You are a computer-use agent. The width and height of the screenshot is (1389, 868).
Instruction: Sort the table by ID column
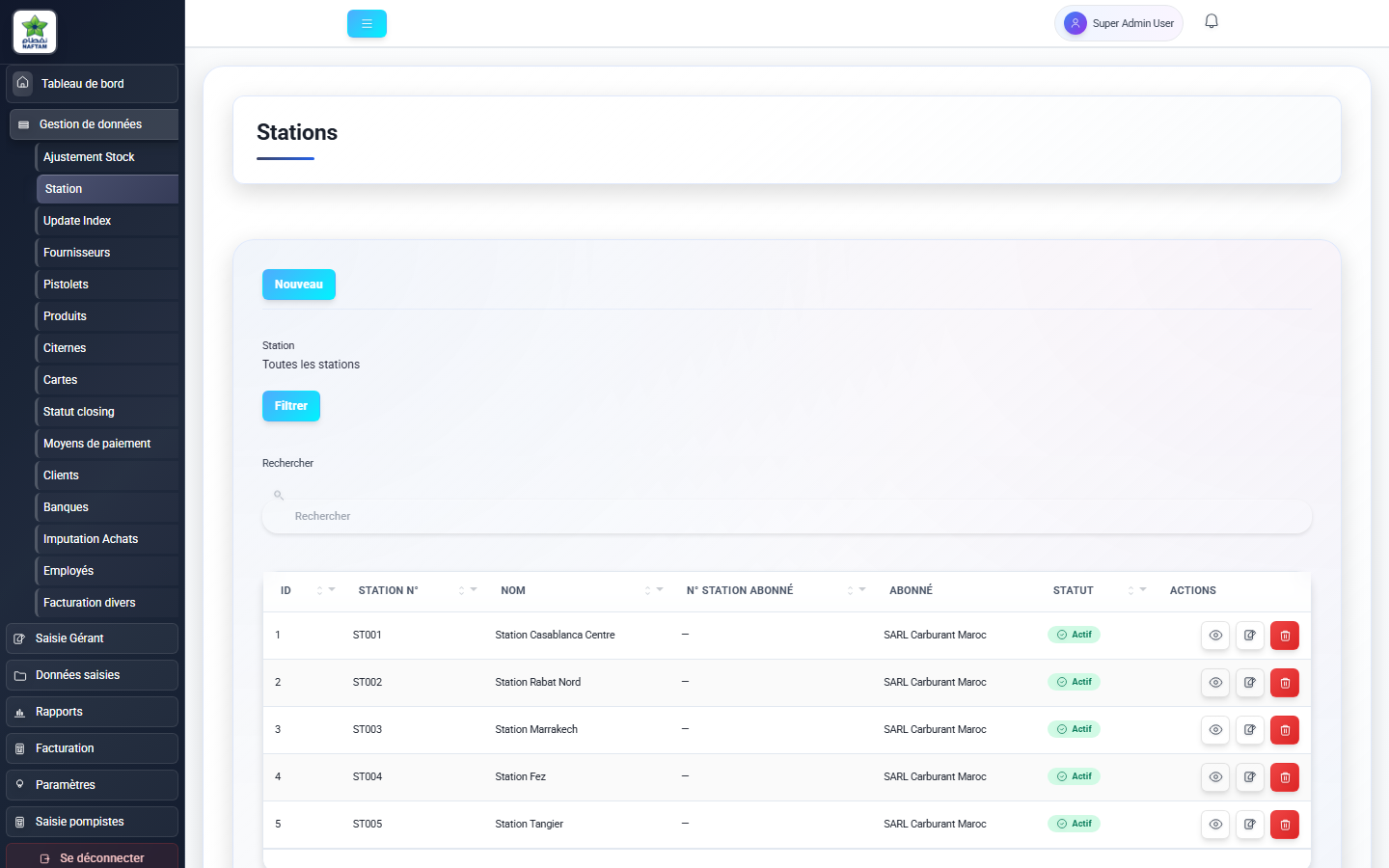[326, 590]
